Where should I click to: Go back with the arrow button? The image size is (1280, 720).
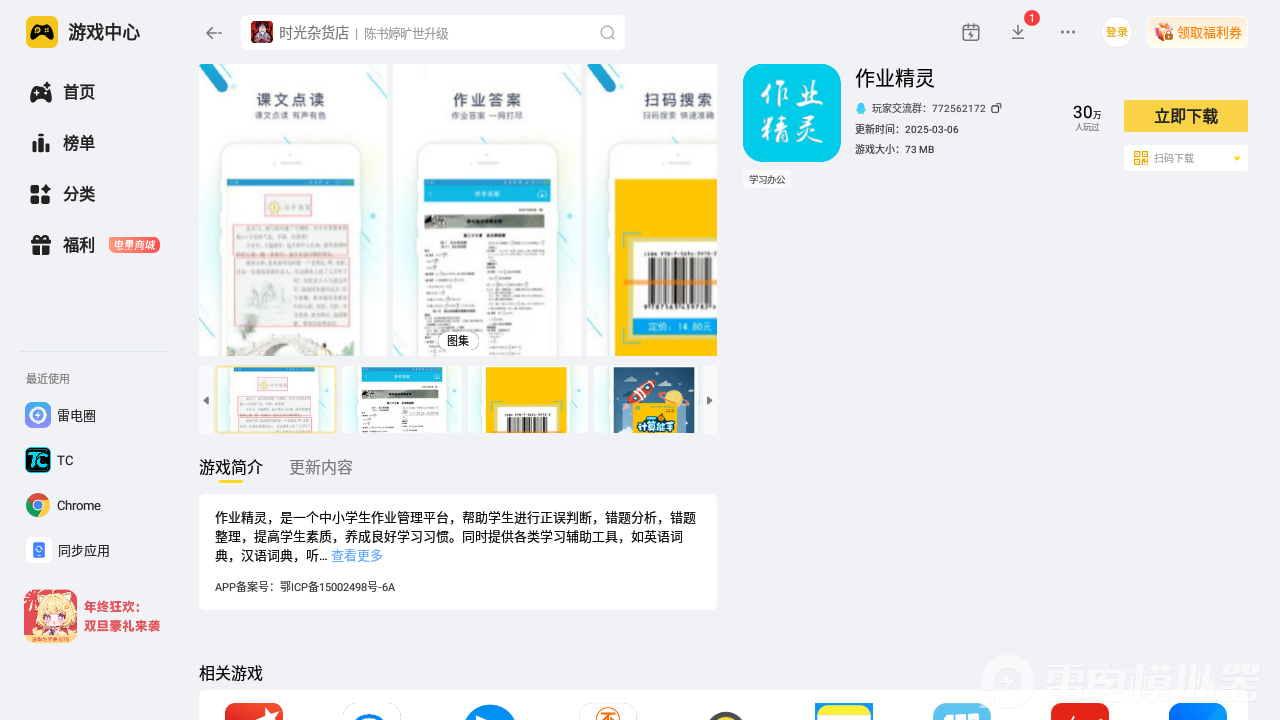point(213,33)
